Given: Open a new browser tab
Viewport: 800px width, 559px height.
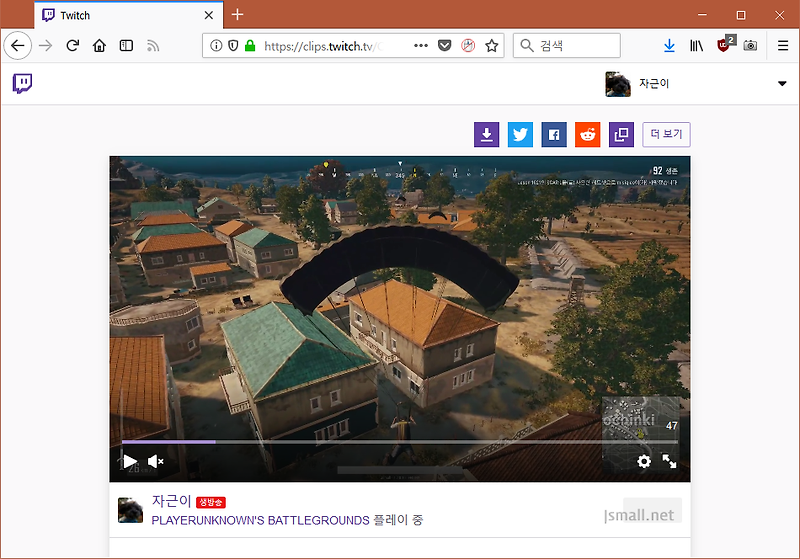Looking at the screenshot, I should [x=237, y=15].
